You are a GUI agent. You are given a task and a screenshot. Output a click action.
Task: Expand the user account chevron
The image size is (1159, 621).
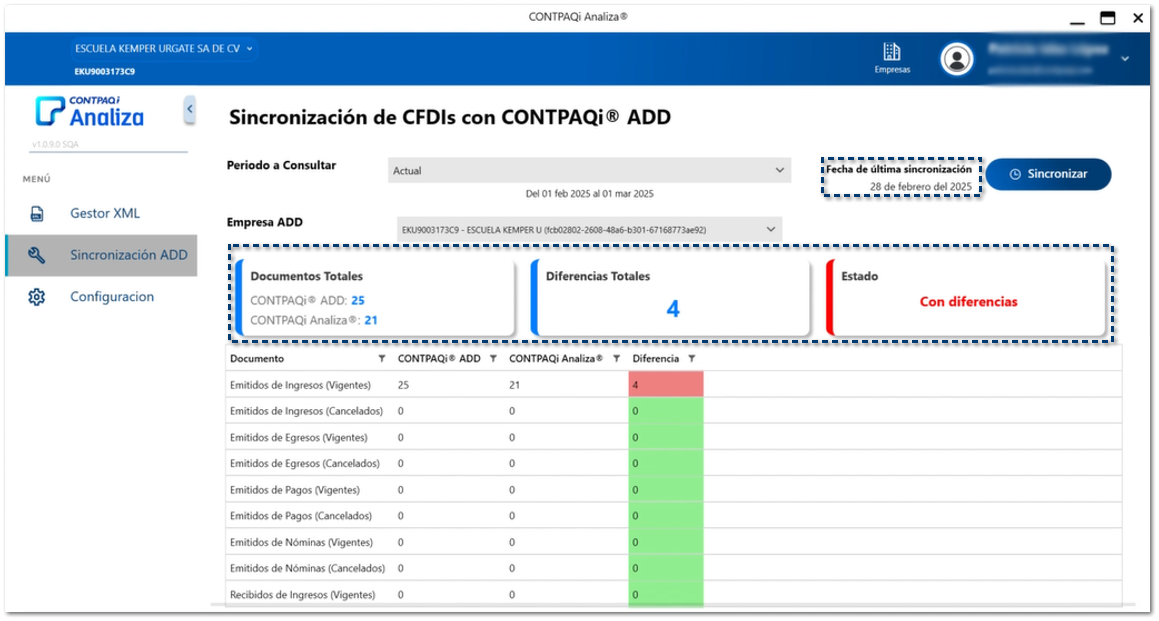click(x=1125, y=58)
